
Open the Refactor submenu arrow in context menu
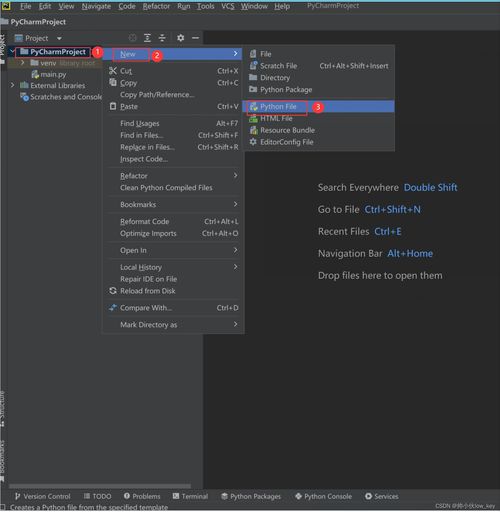tap(235, 176)
